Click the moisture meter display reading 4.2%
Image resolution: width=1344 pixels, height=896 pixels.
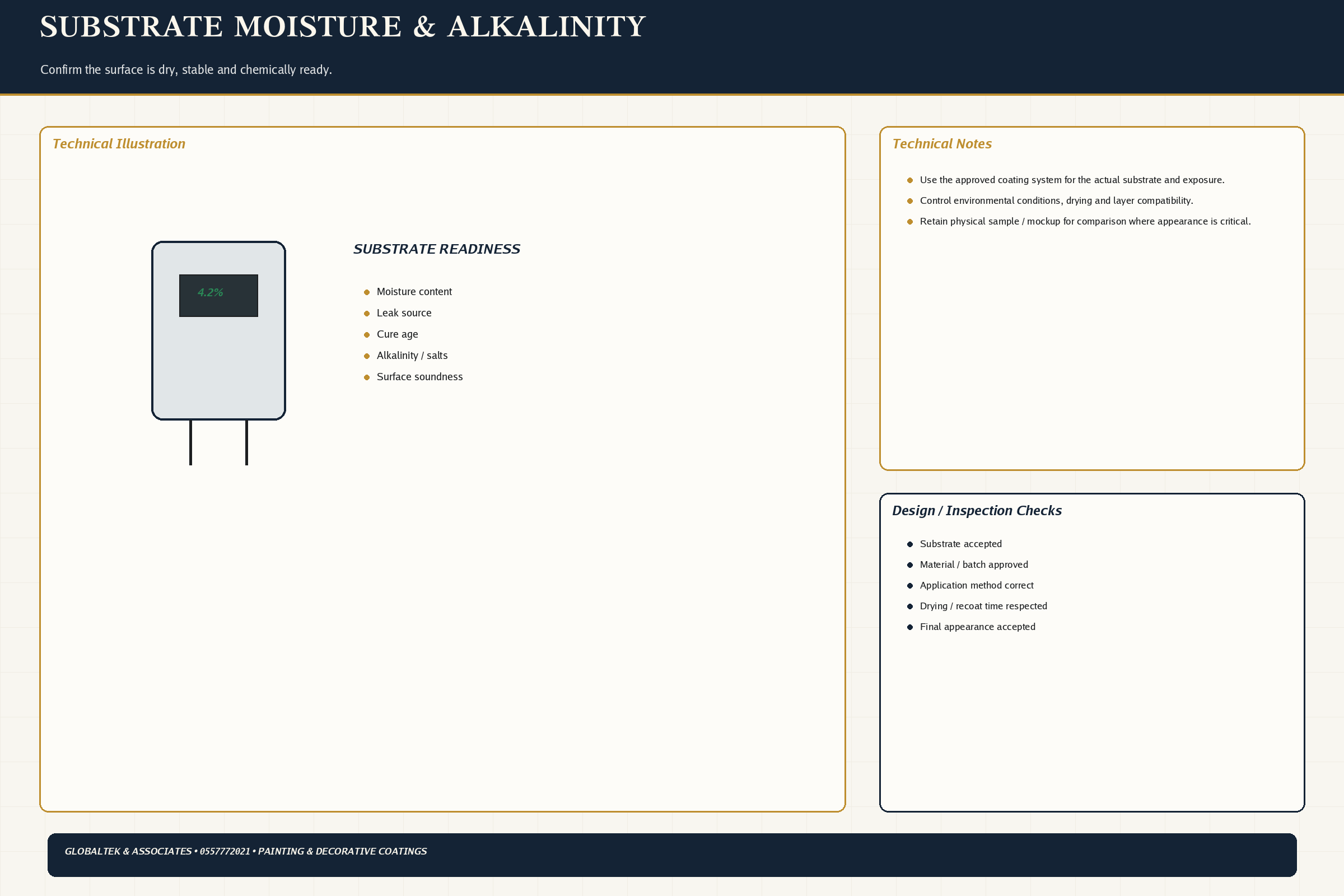point(218,296)
